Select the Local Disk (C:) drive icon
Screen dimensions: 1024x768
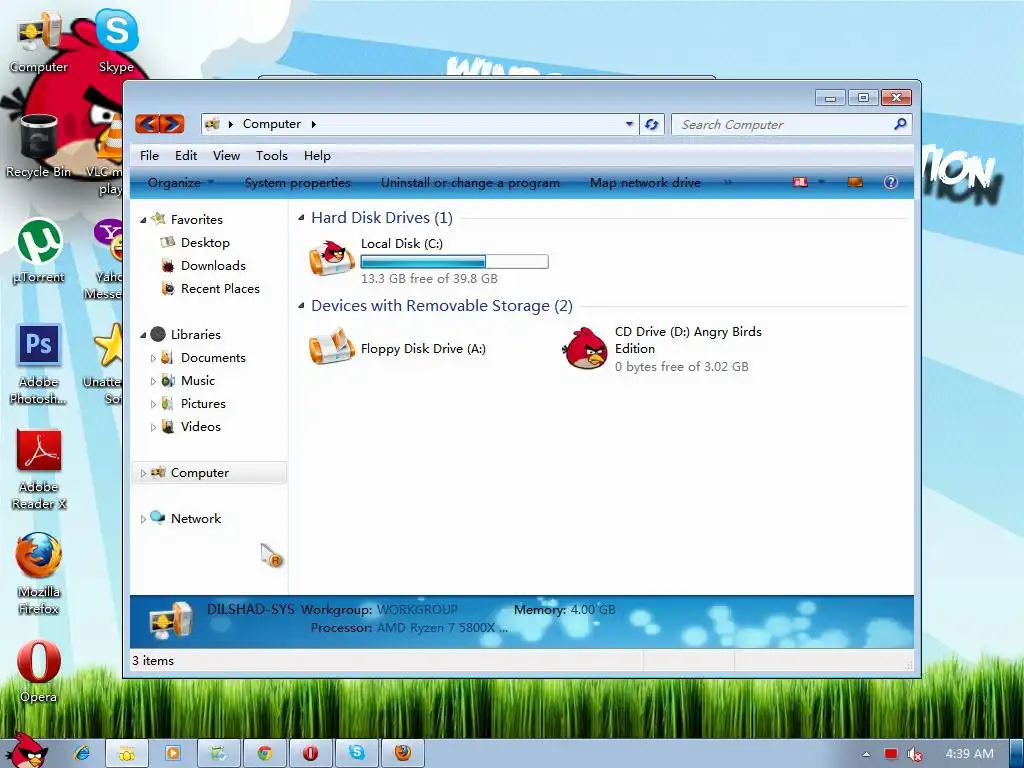332,259
